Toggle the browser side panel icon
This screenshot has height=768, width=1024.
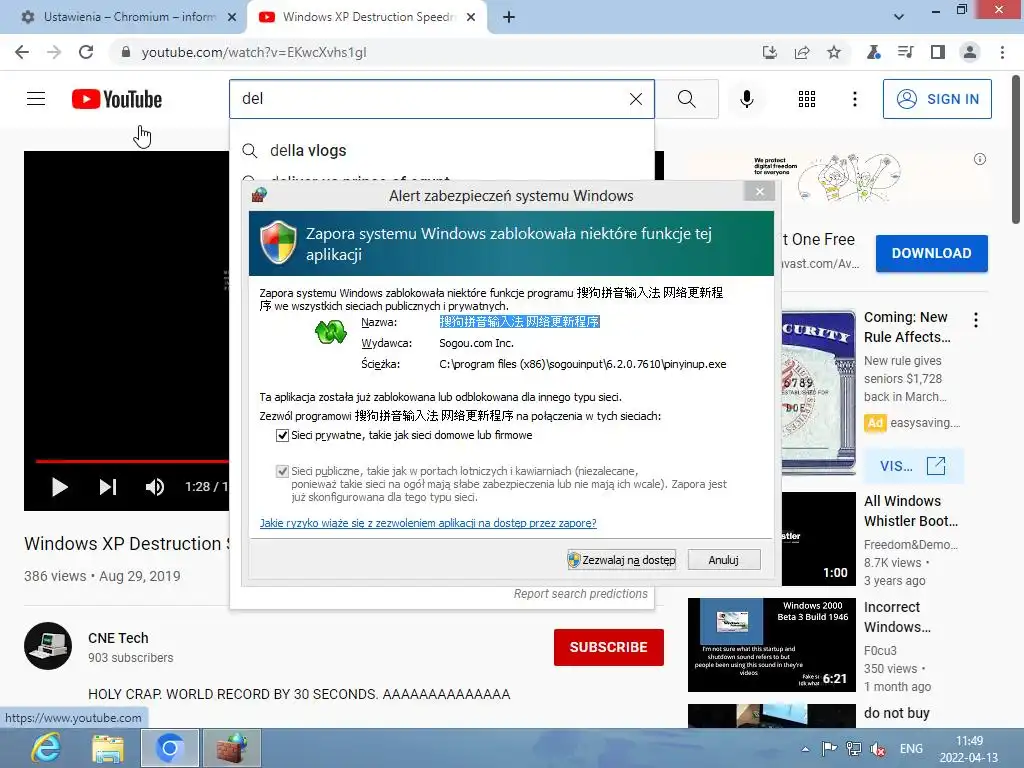click(938, 52)
